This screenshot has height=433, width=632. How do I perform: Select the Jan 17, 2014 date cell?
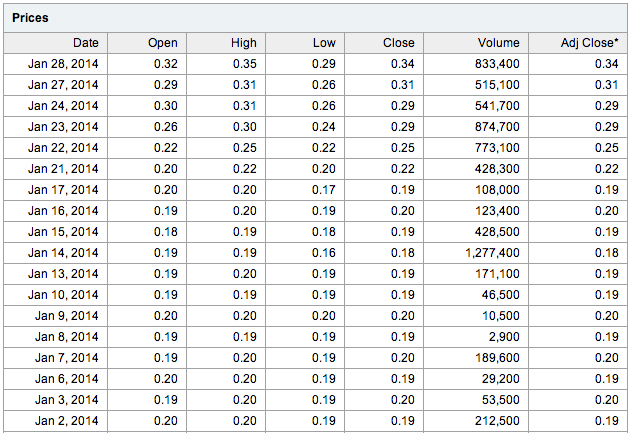56,190
